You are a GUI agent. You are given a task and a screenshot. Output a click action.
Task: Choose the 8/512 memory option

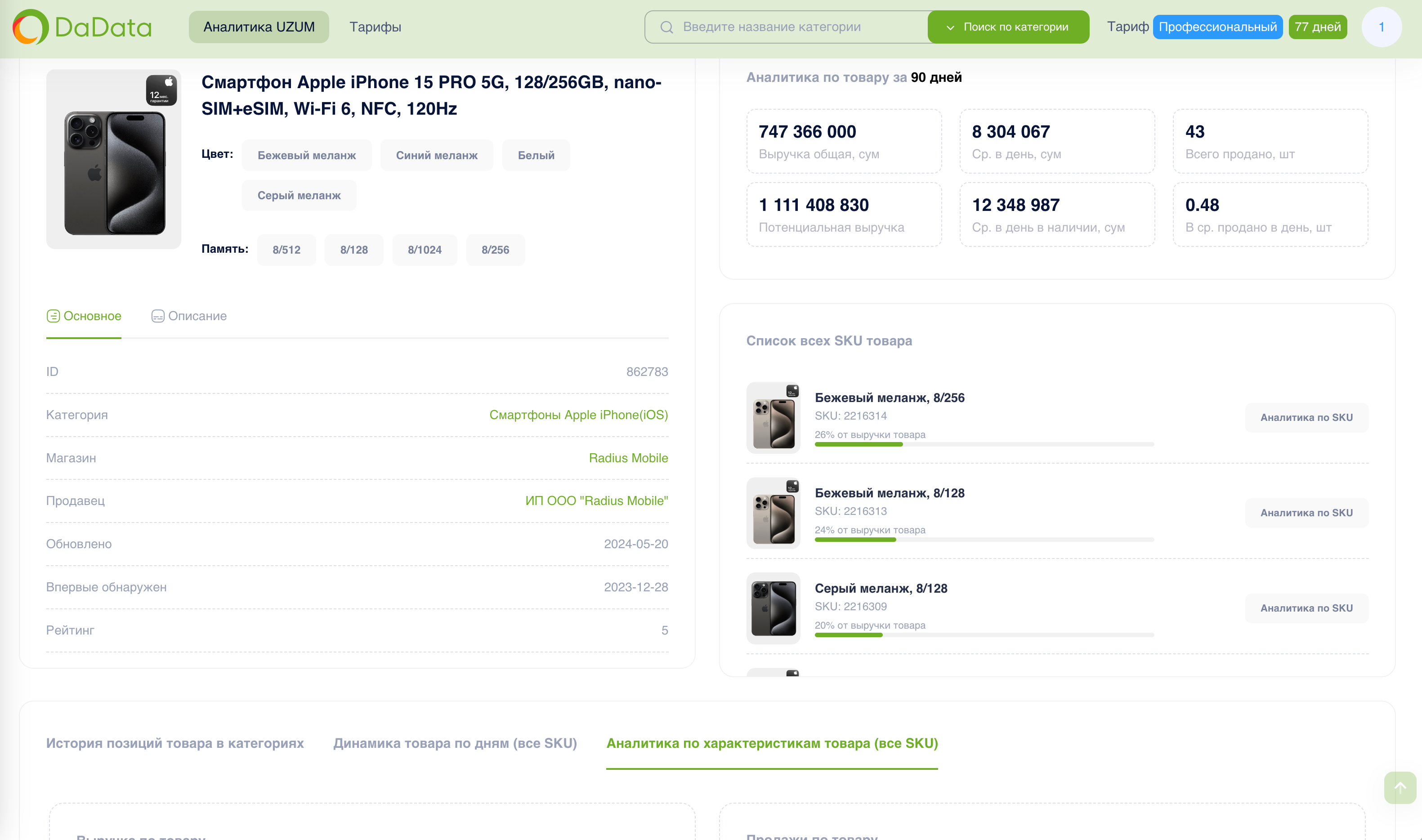tap(286, 250)
